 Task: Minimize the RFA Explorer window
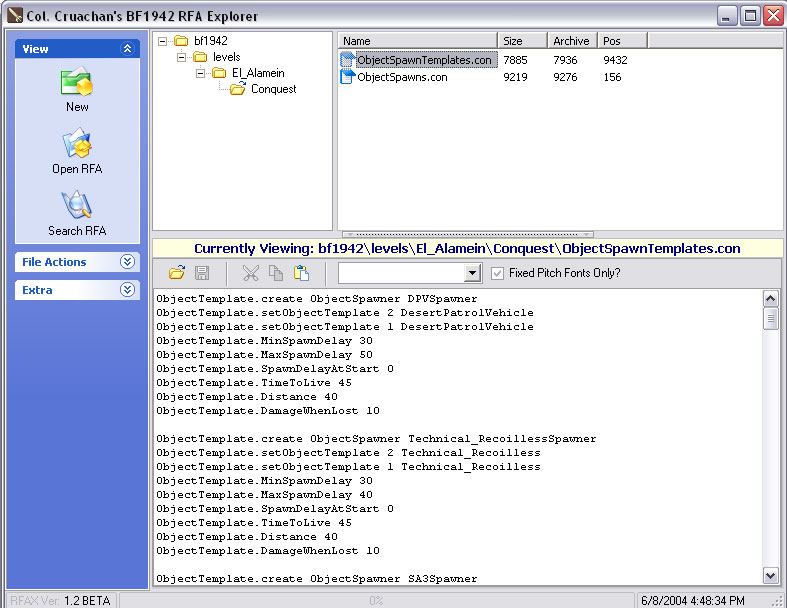click(726, 16)
